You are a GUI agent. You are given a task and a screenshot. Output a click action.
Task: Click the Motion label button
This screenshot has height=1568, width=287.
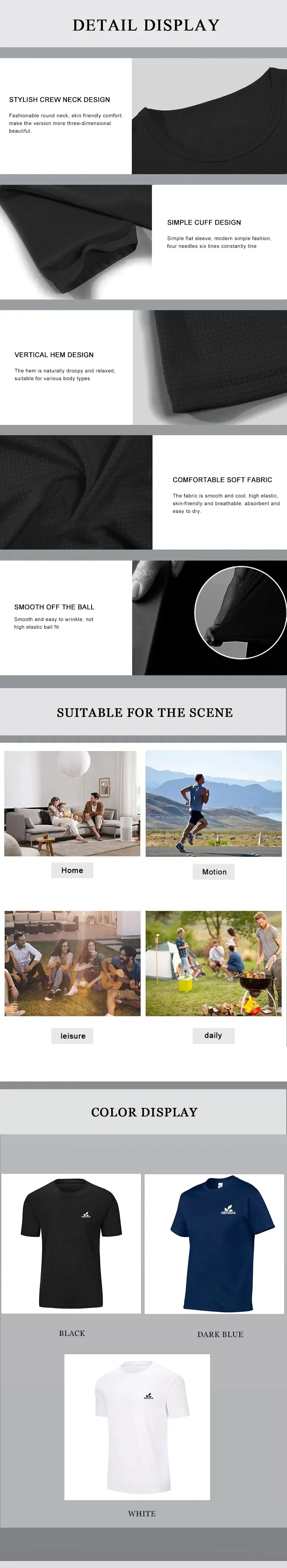214,872
